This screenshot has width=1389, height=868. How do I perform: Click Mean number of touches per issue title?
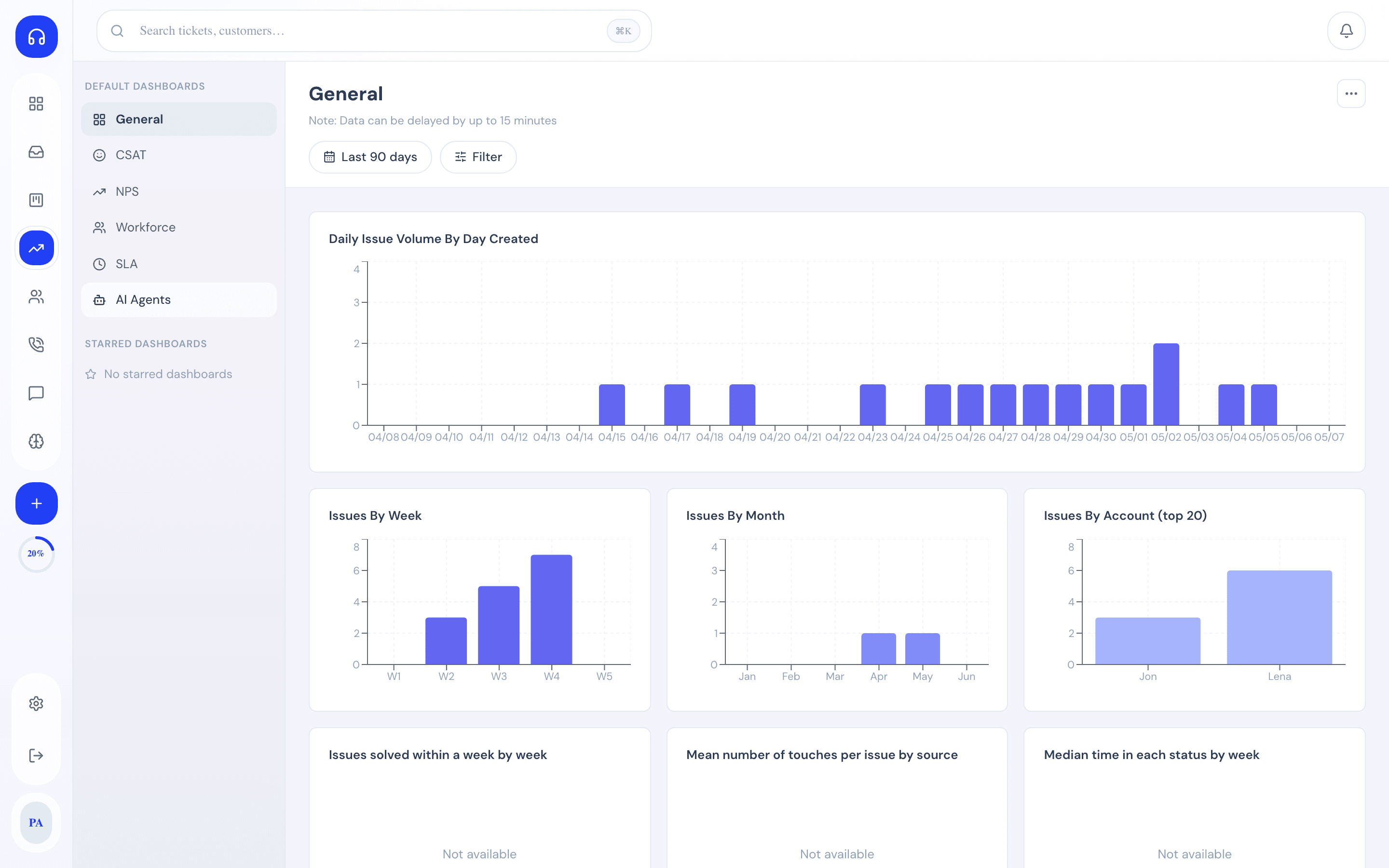point(822,755)
